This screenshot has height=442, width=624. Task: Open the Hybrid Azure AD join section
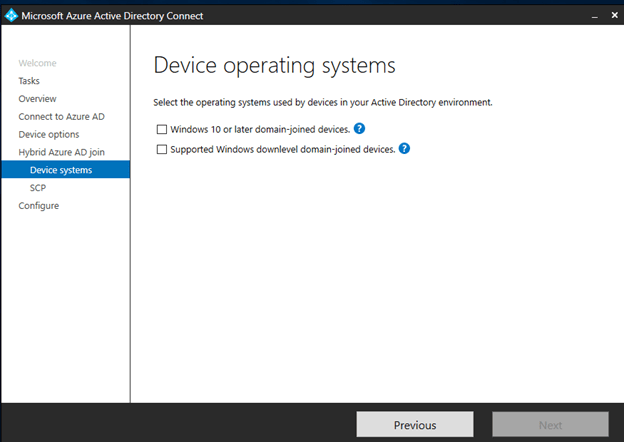click(x=61, y=152)
